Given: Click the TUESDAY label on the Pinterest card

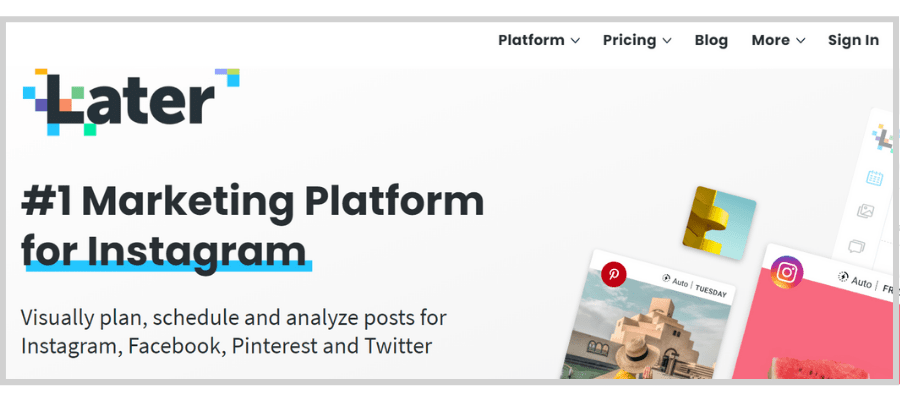Looking at the screenshot, I should pos(711,291).
